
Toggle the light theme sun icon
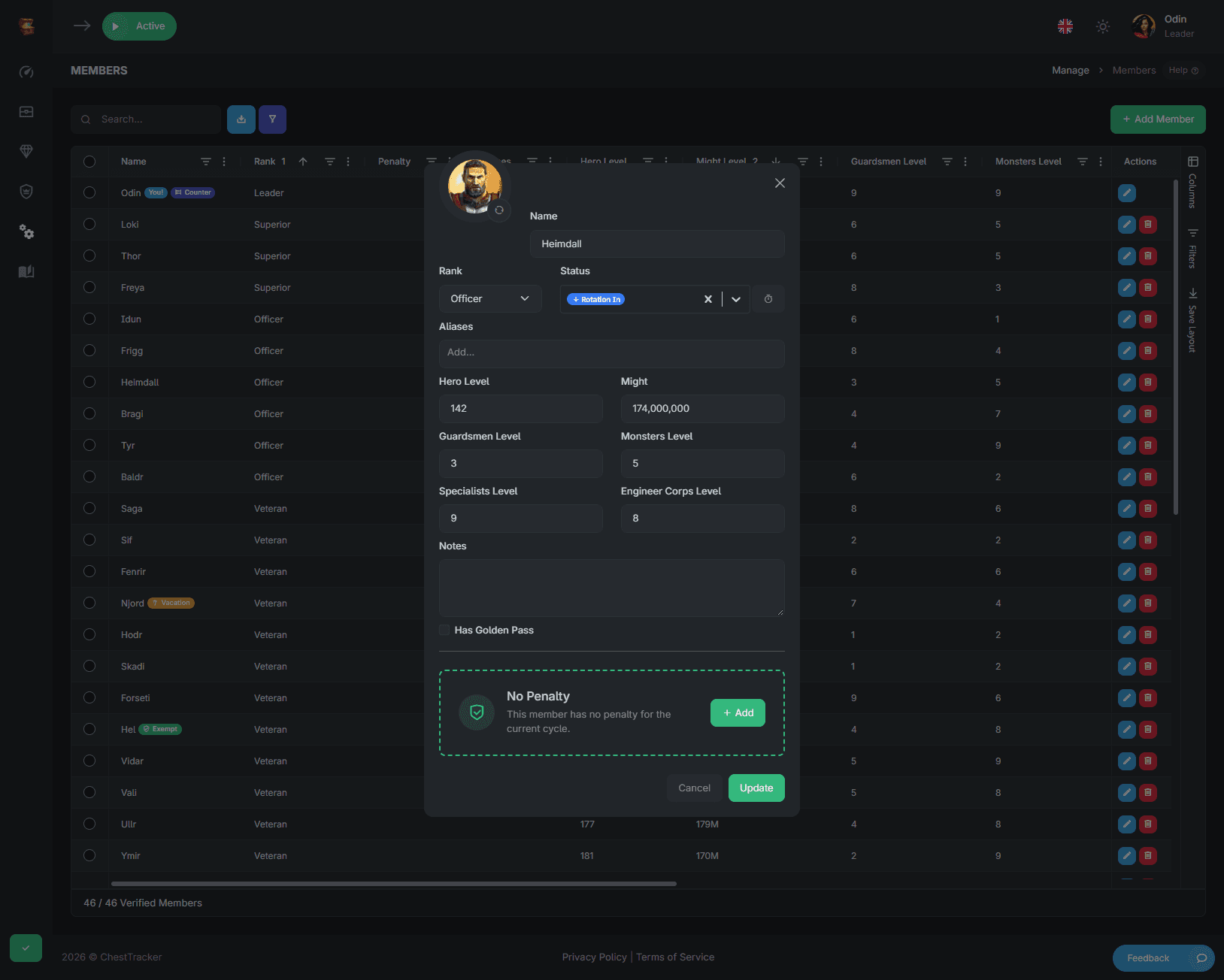point(1103,26)
